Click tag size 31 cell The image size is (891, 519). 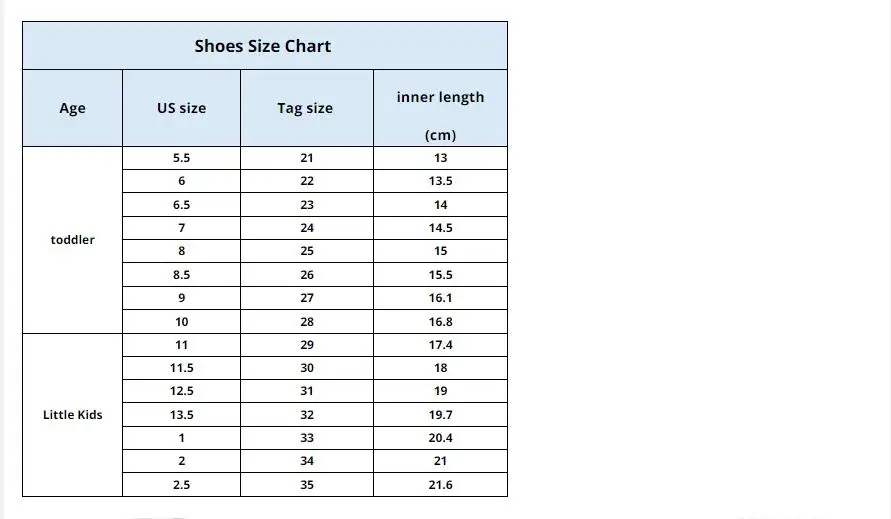coord(307,391)
